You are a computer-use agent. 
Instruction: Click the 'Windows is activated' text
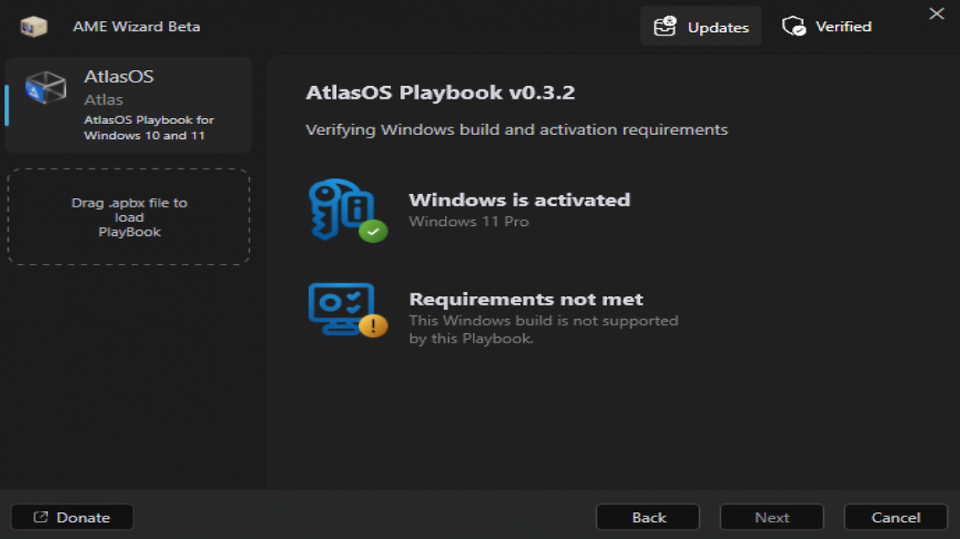click(519, 200)
